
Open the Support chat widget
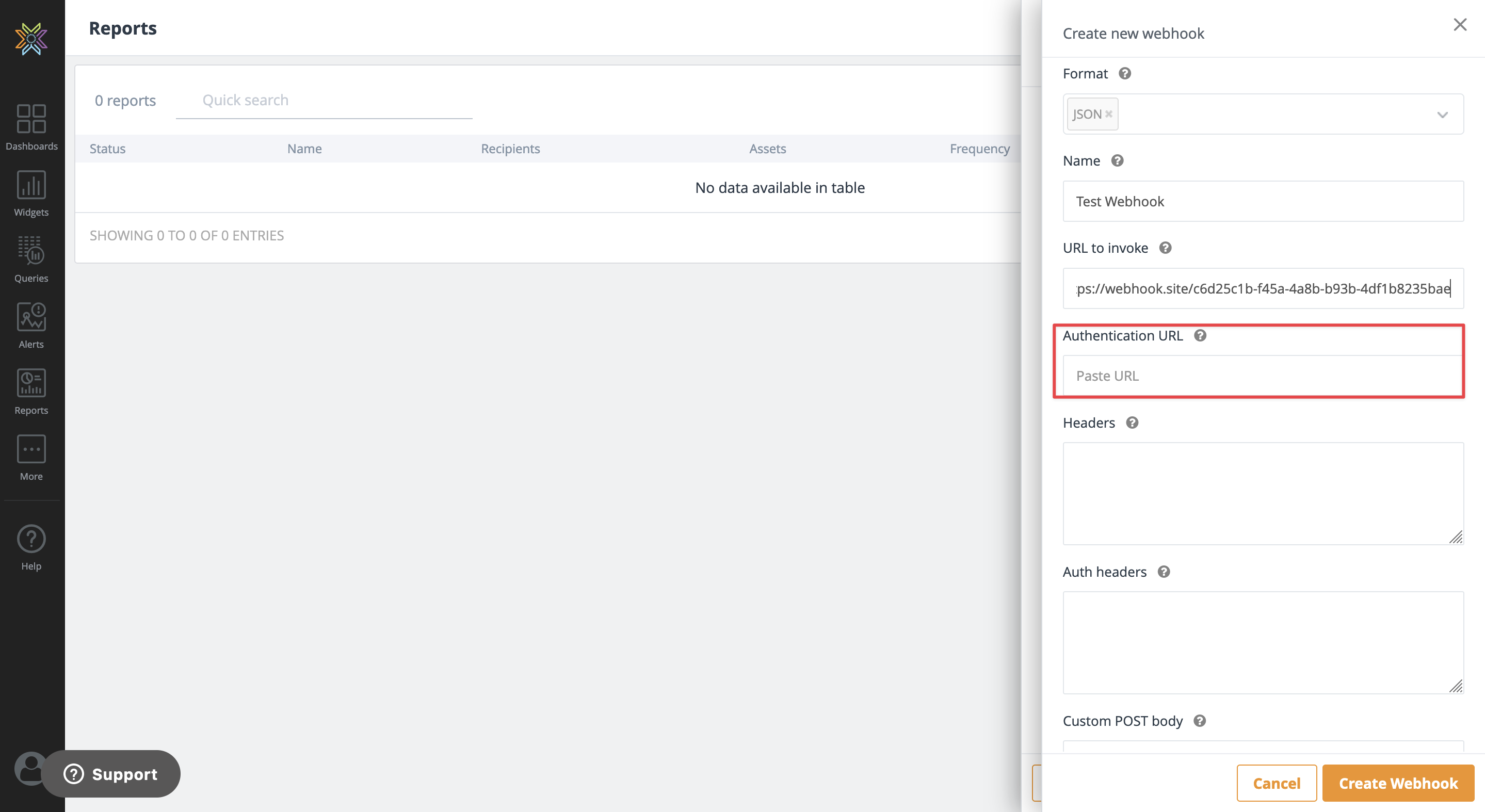pos(111,774)
